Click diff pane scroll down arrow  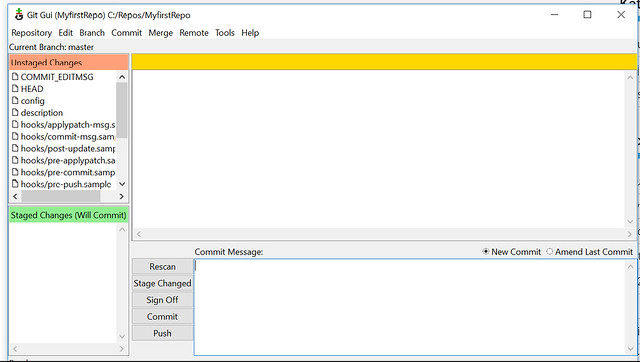[x=630, y=222]
